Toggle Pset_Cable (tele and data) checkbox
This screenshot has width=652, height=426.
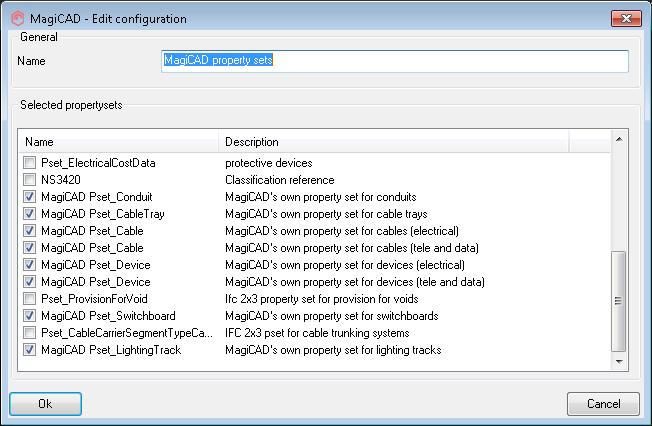[x=30, y=248]
